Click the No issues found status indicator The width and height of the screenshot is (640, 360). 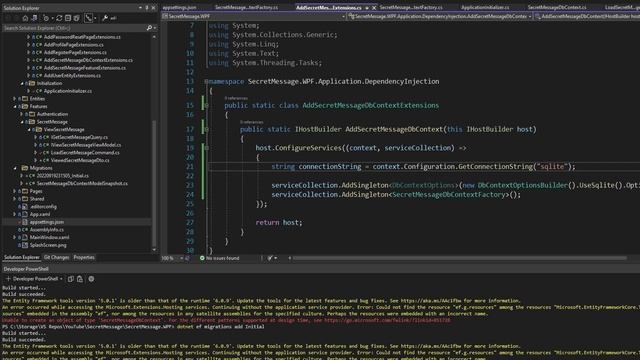219,258
